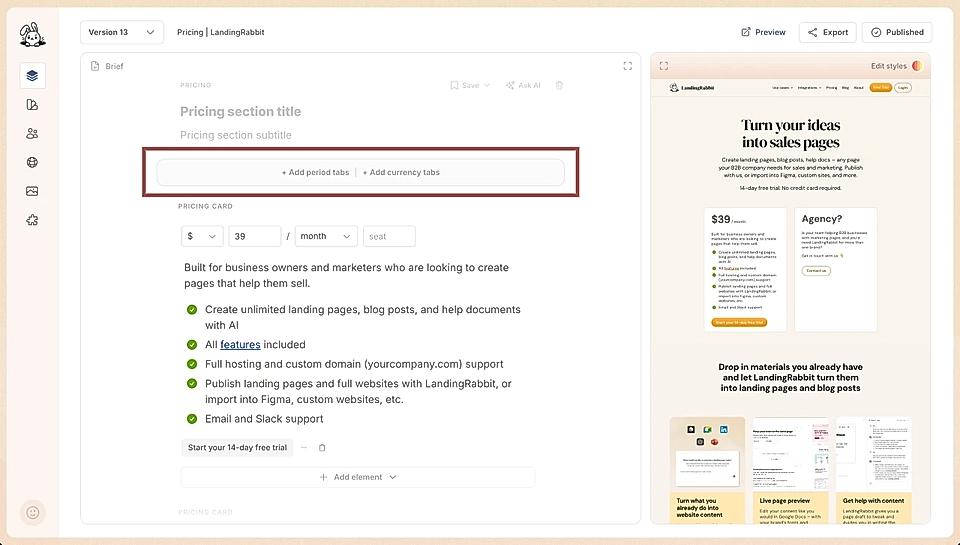This screenshot has height=545, width=960.
Task: Click the Export button
Action: point(828,32)
